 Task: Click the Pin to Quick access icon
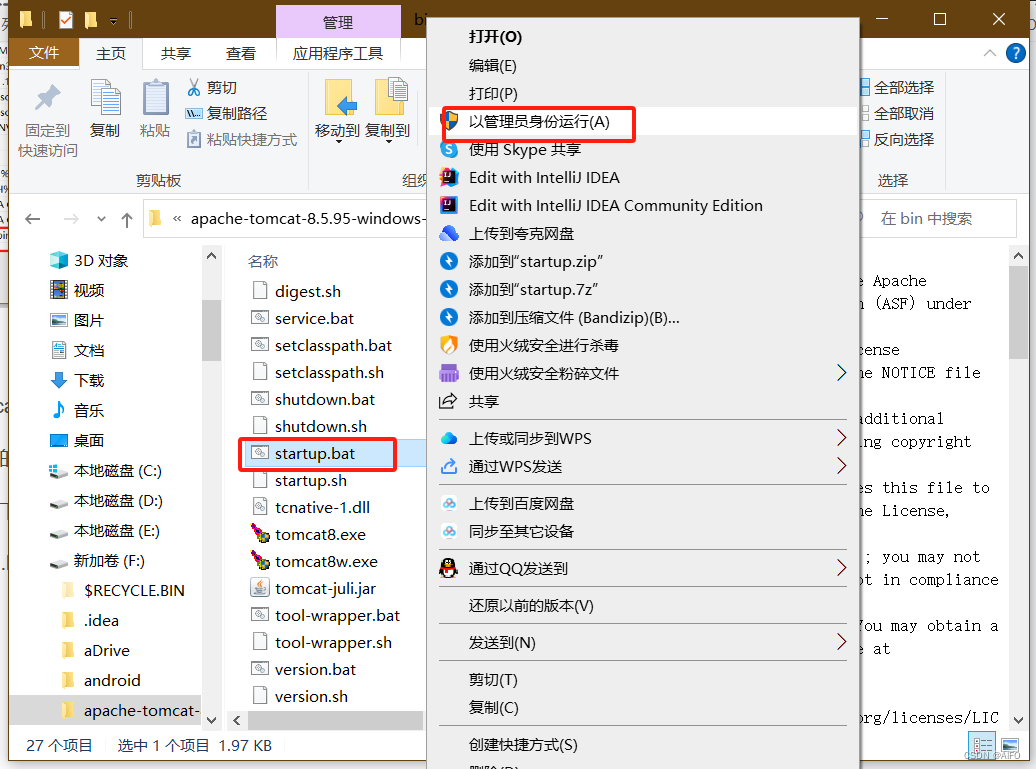pos(48,97)
